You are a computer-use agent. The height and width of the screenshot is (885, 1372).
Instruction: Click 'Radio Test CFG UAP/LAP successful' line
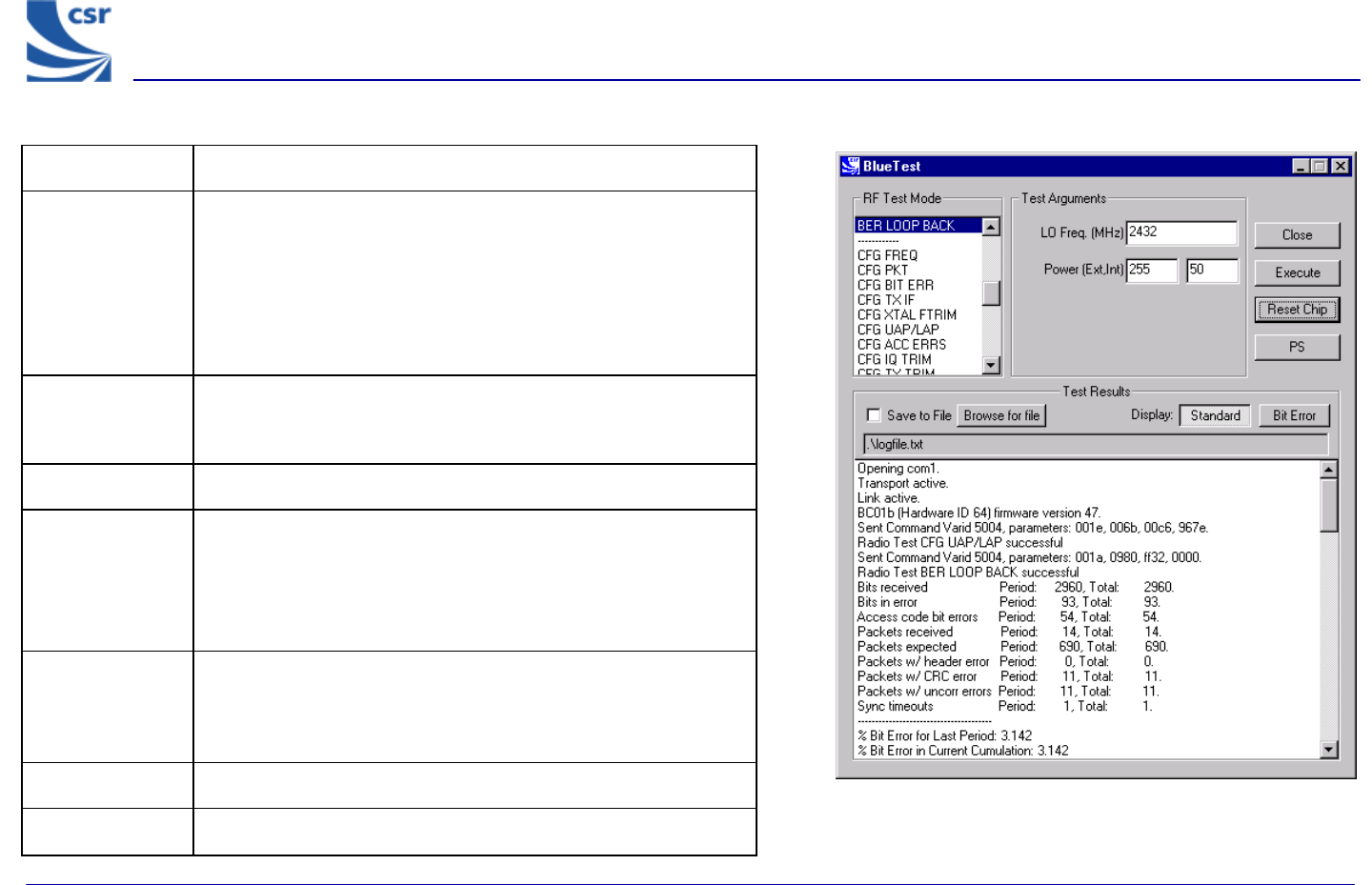pos(959,543)
